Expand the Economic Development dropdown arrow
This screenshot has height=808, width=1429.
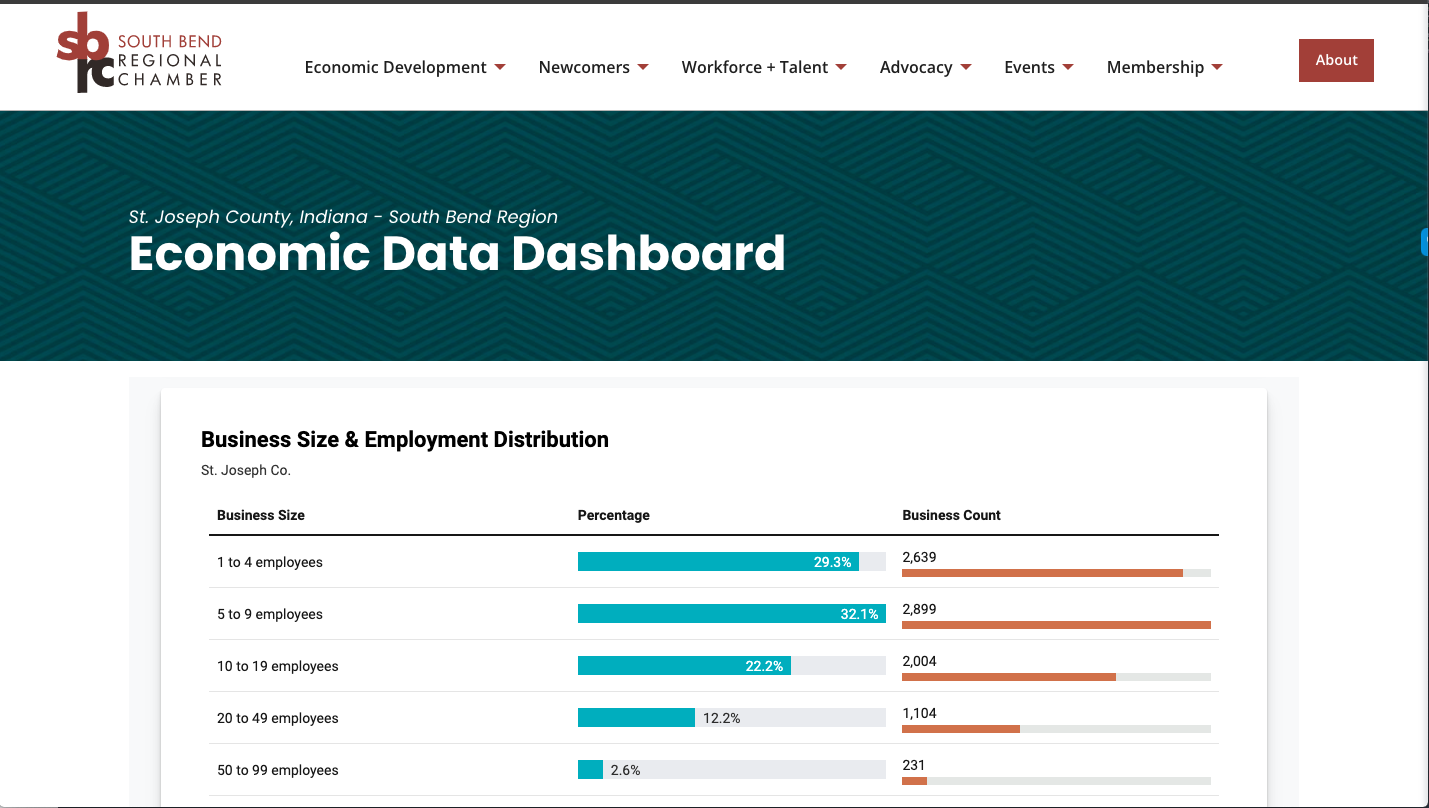[500, 67]
